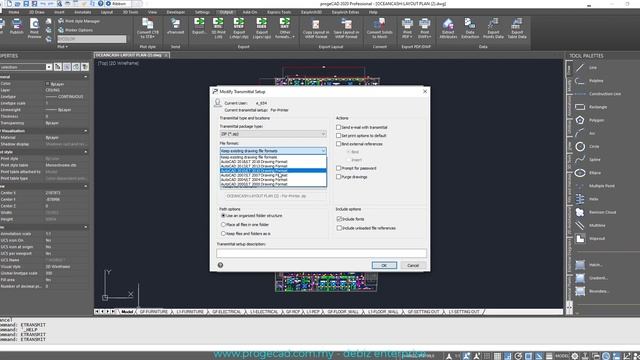Click Convert Solids to Mesh icon
640x360 pixels.
tap(379, 28)
